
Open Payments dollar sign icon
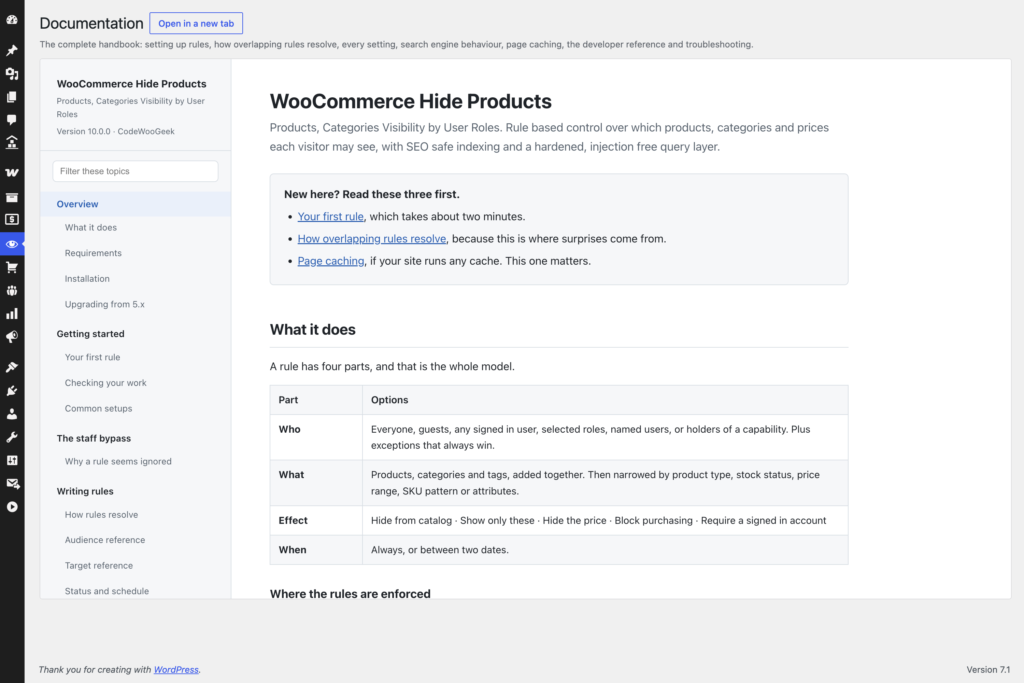click(x=12, y=219)
